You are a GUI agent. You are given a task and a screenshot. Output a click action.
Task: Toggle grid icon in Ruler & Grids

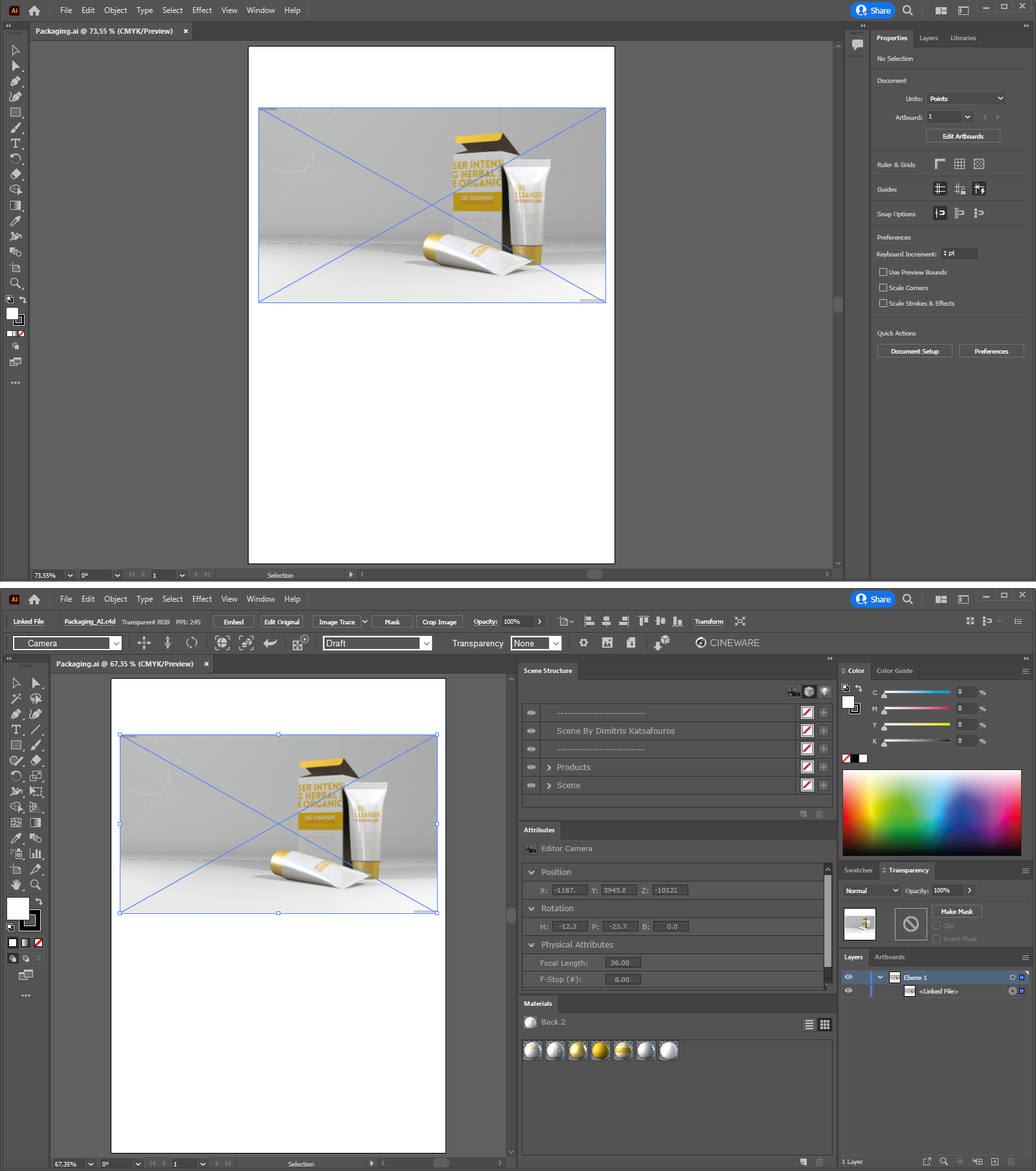pyautogui.click(x=960, y=164)
